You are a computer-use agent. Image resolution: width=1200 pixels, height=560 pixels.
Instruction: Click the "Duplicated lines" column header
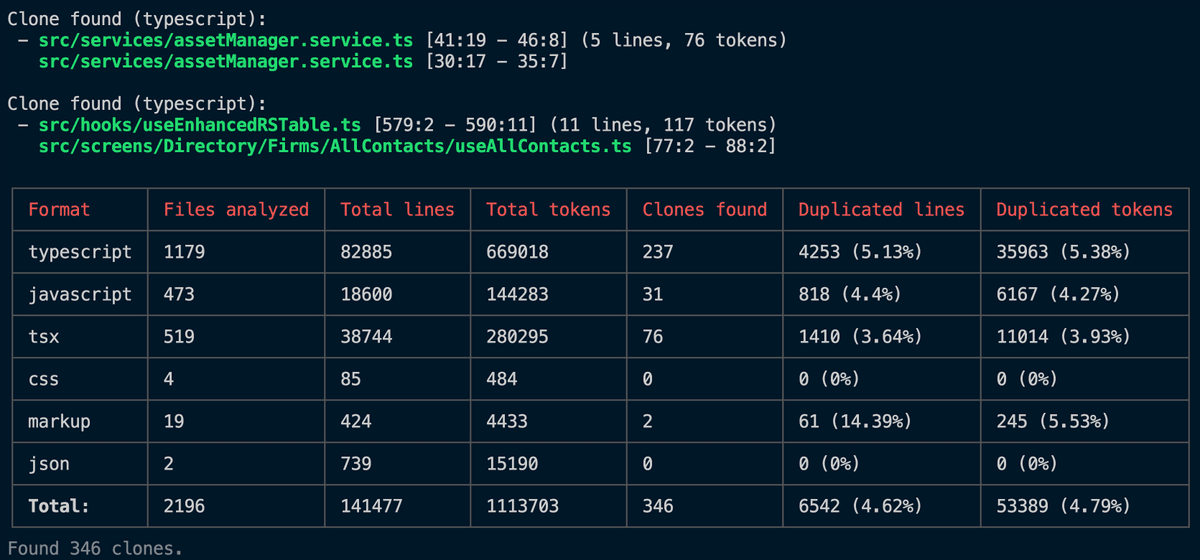pos(881,209)
